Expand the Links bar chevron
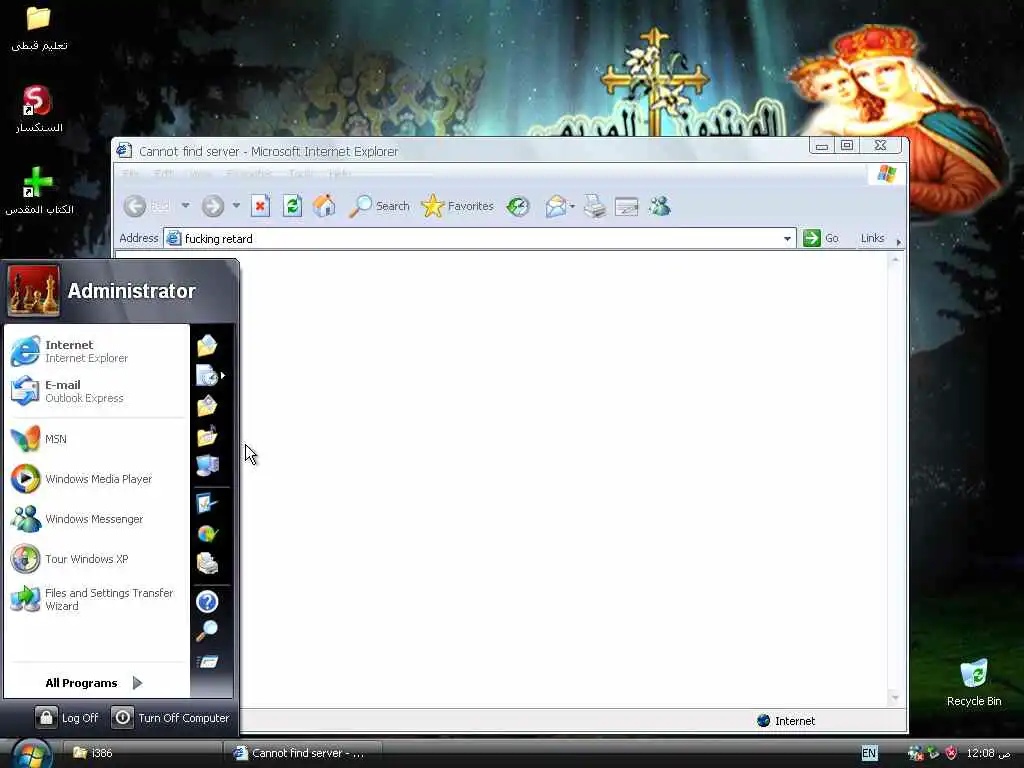The height and width of the screenshot is (768, 1024). coord(899,242)
